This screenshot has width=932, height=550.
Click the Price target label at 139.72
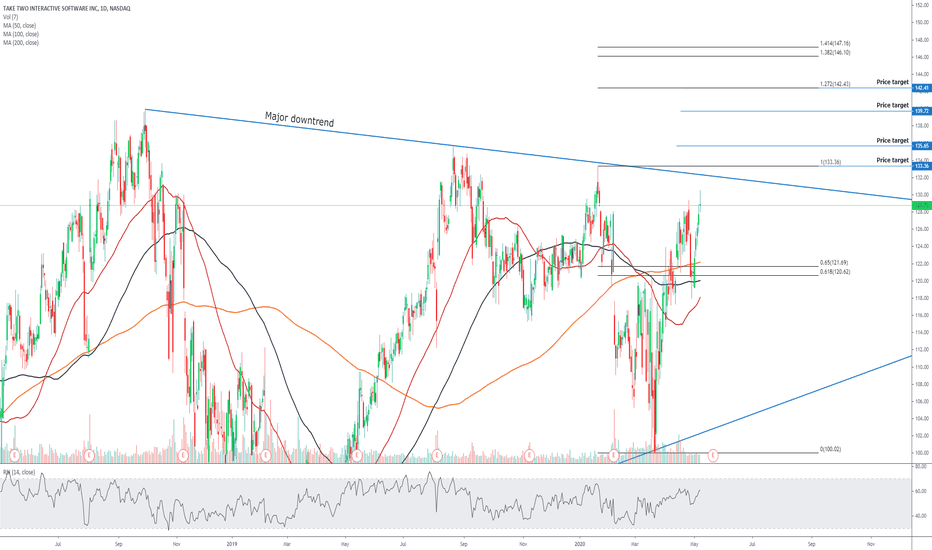(x=892, y=105)
